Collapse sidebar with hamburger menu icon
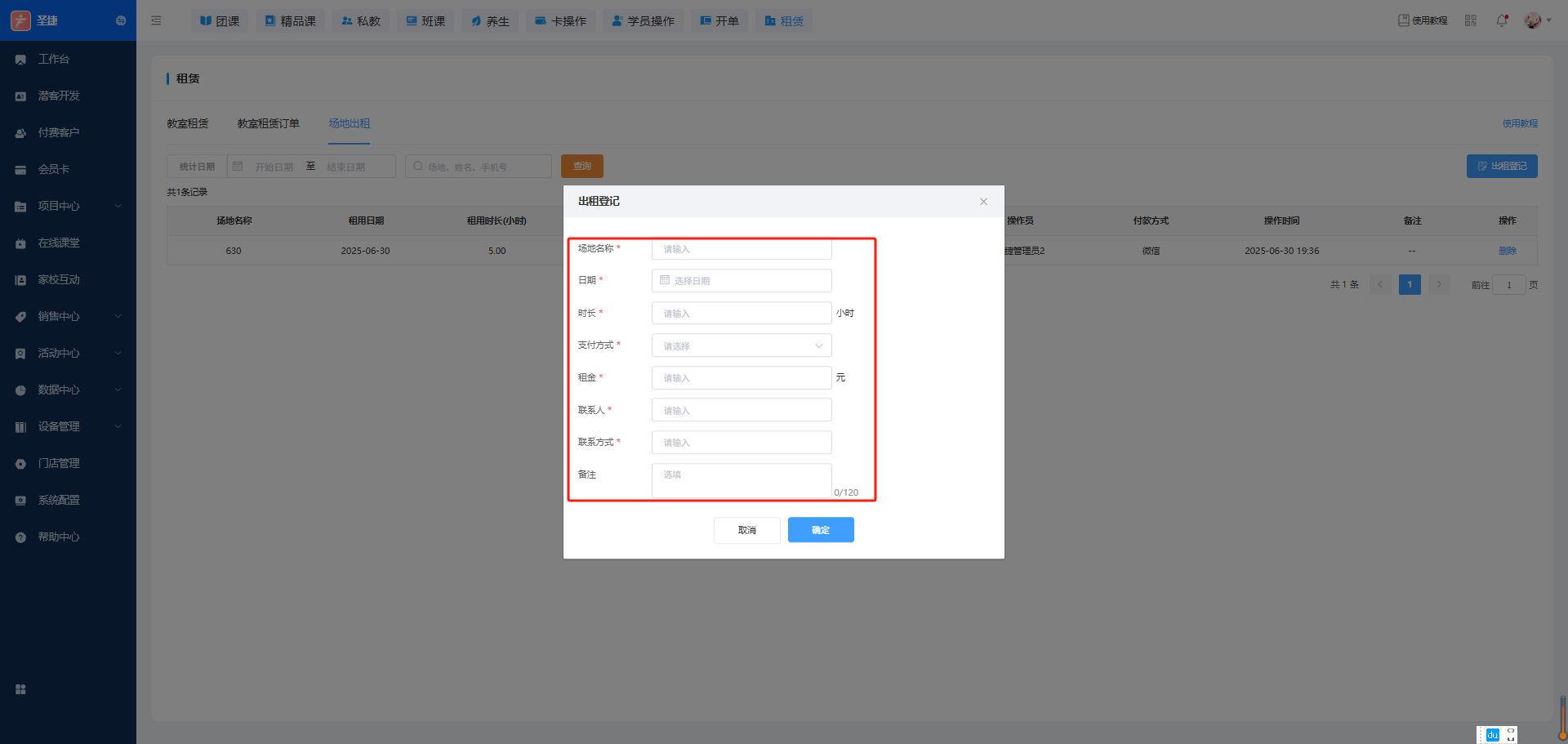Image resolution: width=1568 pixels, height=744 pixels. 156,20
